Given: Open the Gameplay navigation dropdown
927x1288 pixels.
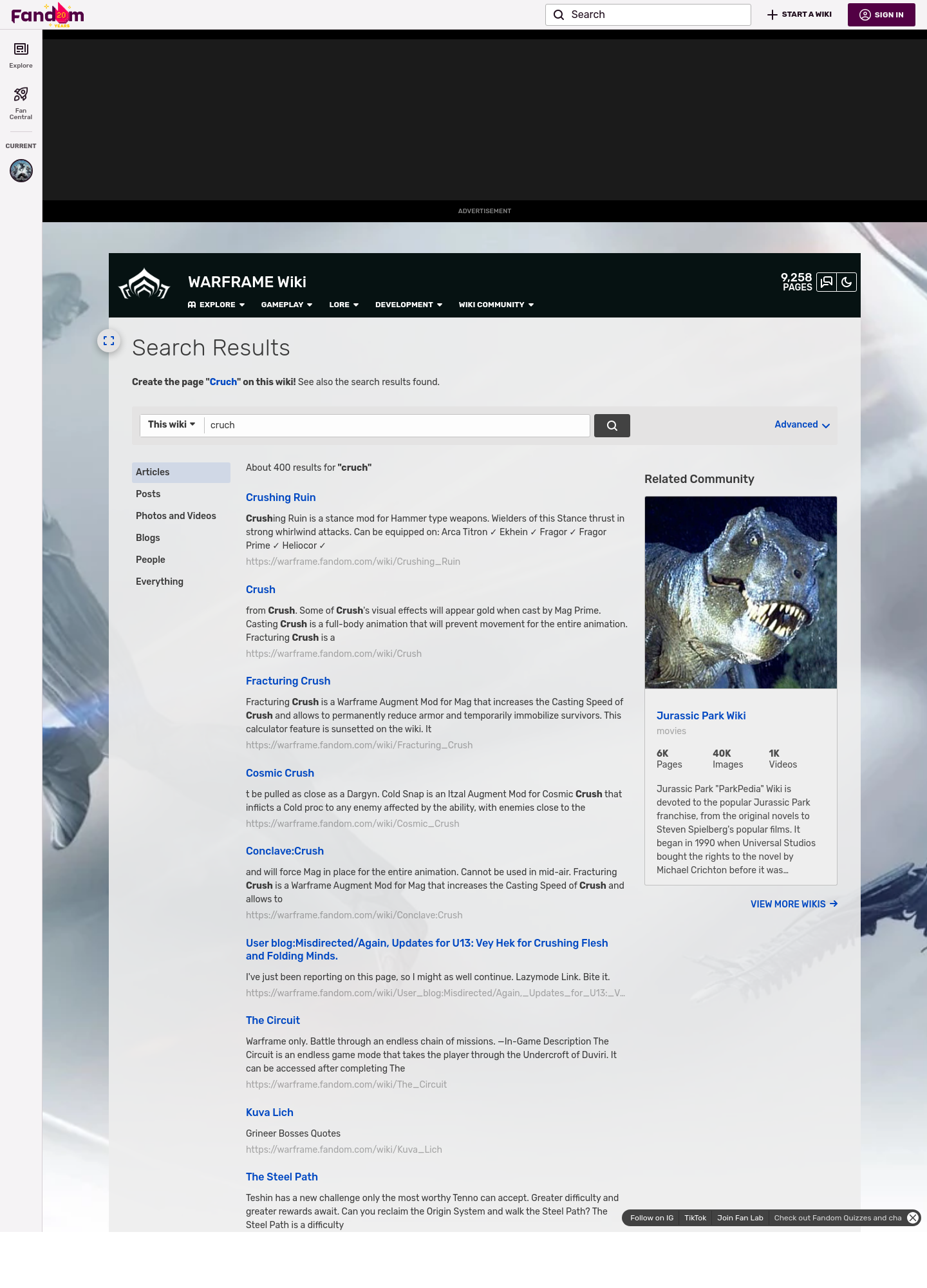Looking at the screenshot, I should (x=286, y=305).
